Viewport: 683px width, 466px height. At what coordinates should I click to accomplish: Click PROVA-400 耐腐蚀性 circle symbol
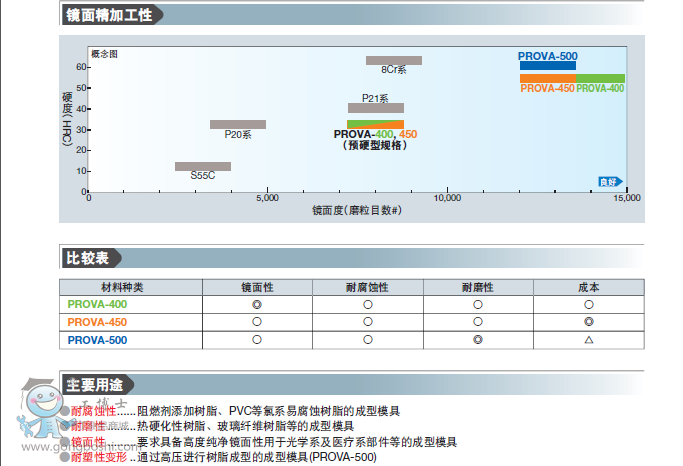pyautogui.click(x=368, y=304)
